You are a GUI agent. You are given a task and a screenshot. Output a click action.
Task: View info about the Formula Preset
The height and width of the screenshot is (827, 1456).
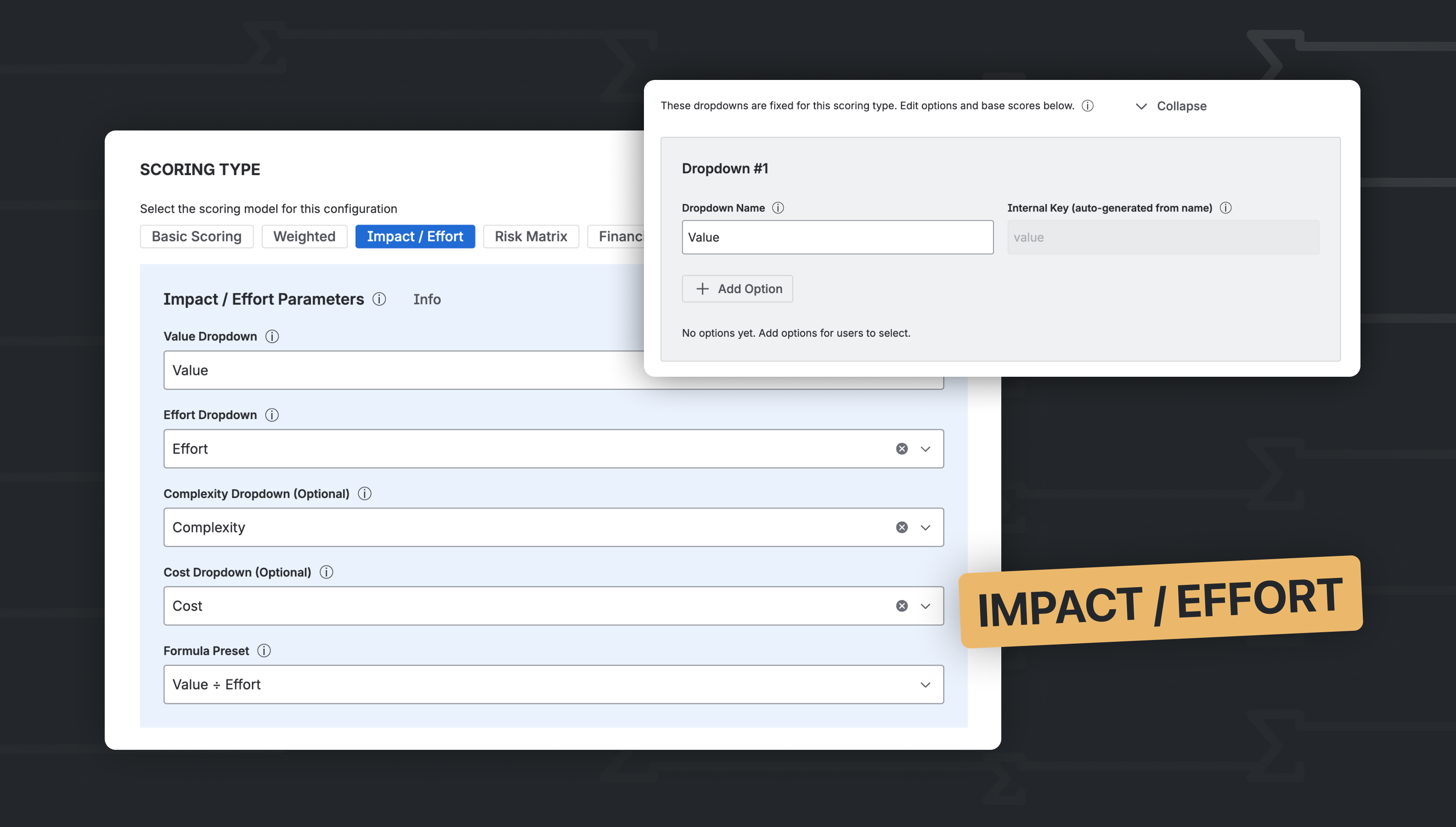(264, 651)
